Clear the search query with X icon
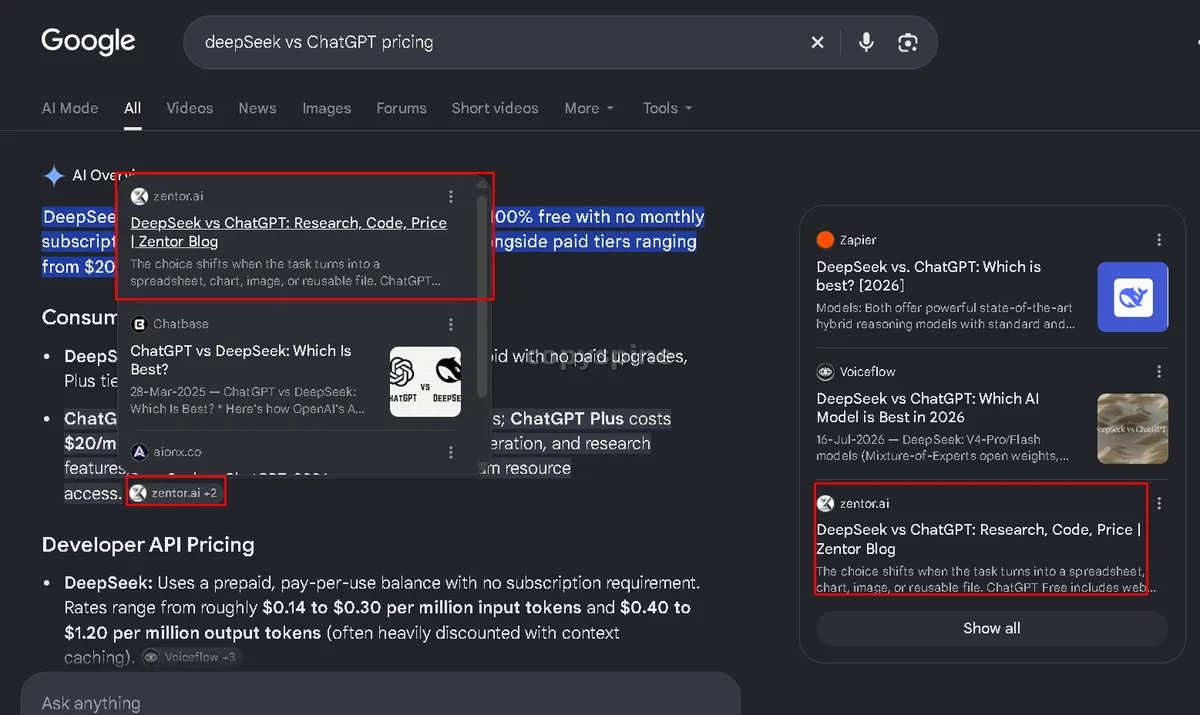Screen dimensions: 1200x715 click(x=817, y=42)
